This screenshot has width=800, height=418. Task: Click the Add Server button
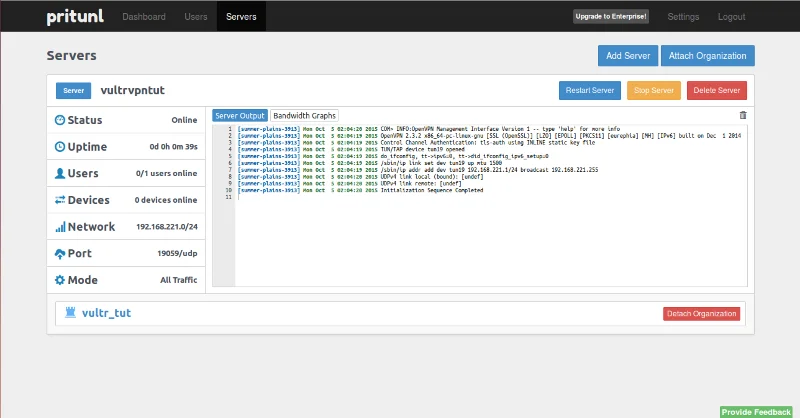pyautogui.click(x=628, y=56)
